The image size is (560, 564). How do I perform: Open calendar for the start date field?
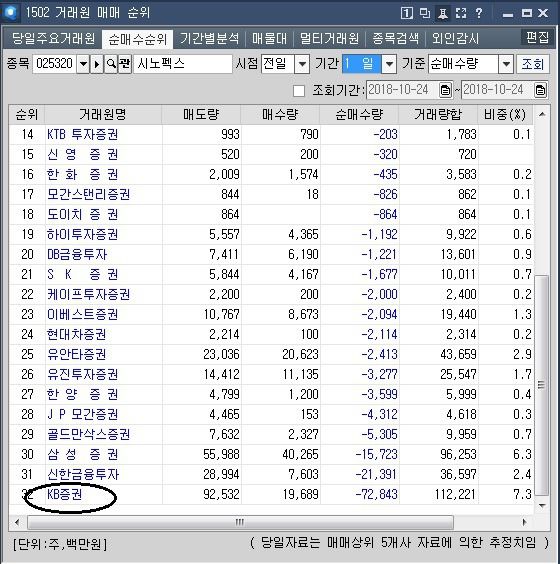tap(445, 90)
